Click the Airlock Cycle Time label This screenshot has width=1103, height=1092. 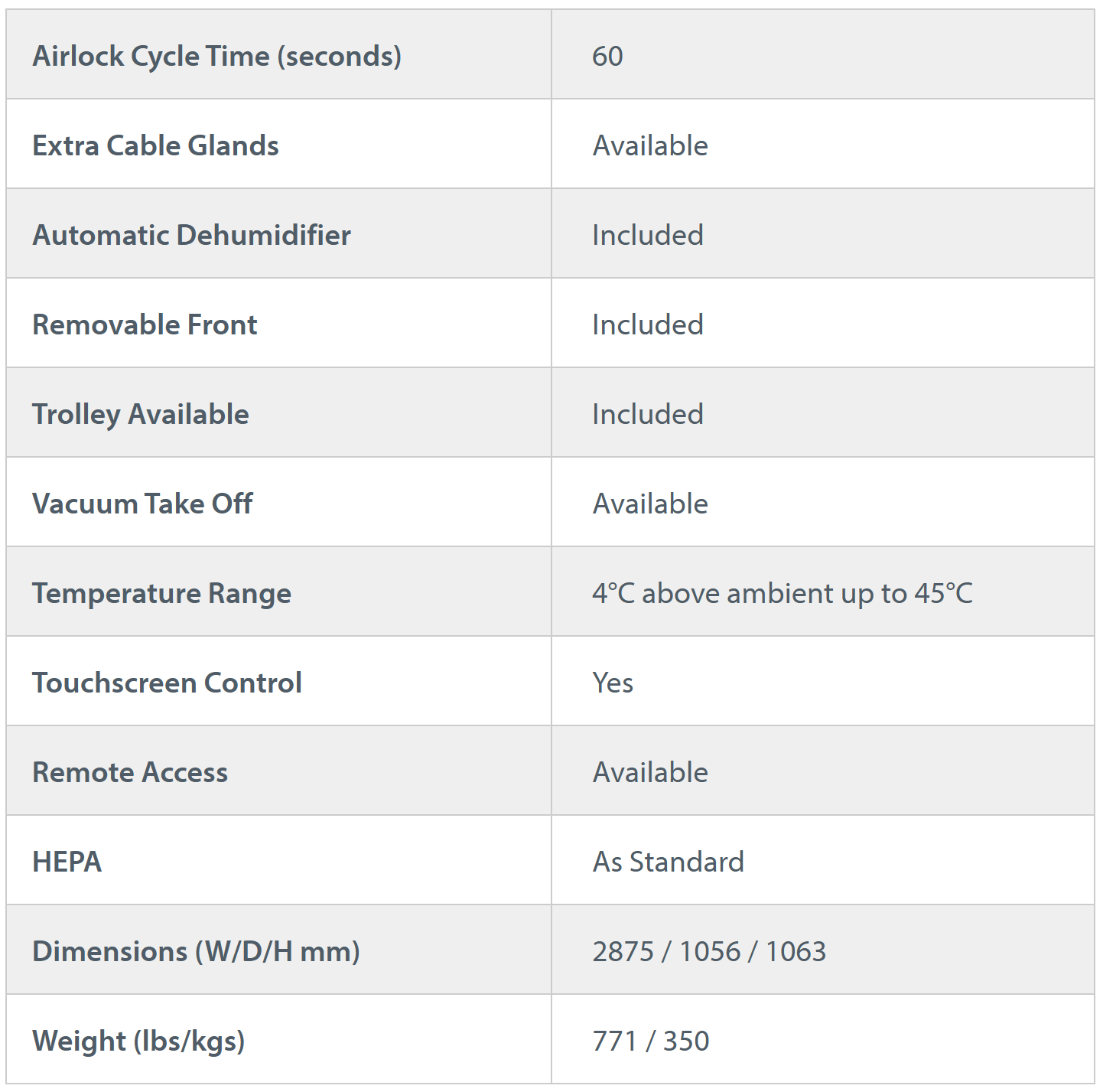click(x=216, y=56)
